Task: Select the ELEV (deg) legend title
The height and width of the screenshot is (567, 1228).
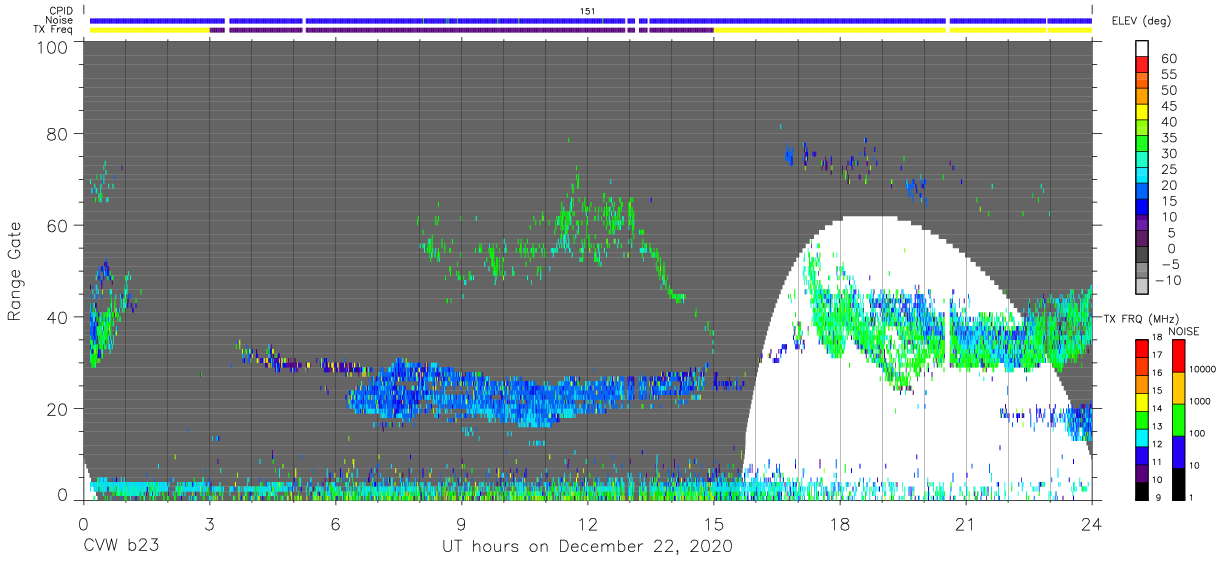Action: coord(1140,21)
